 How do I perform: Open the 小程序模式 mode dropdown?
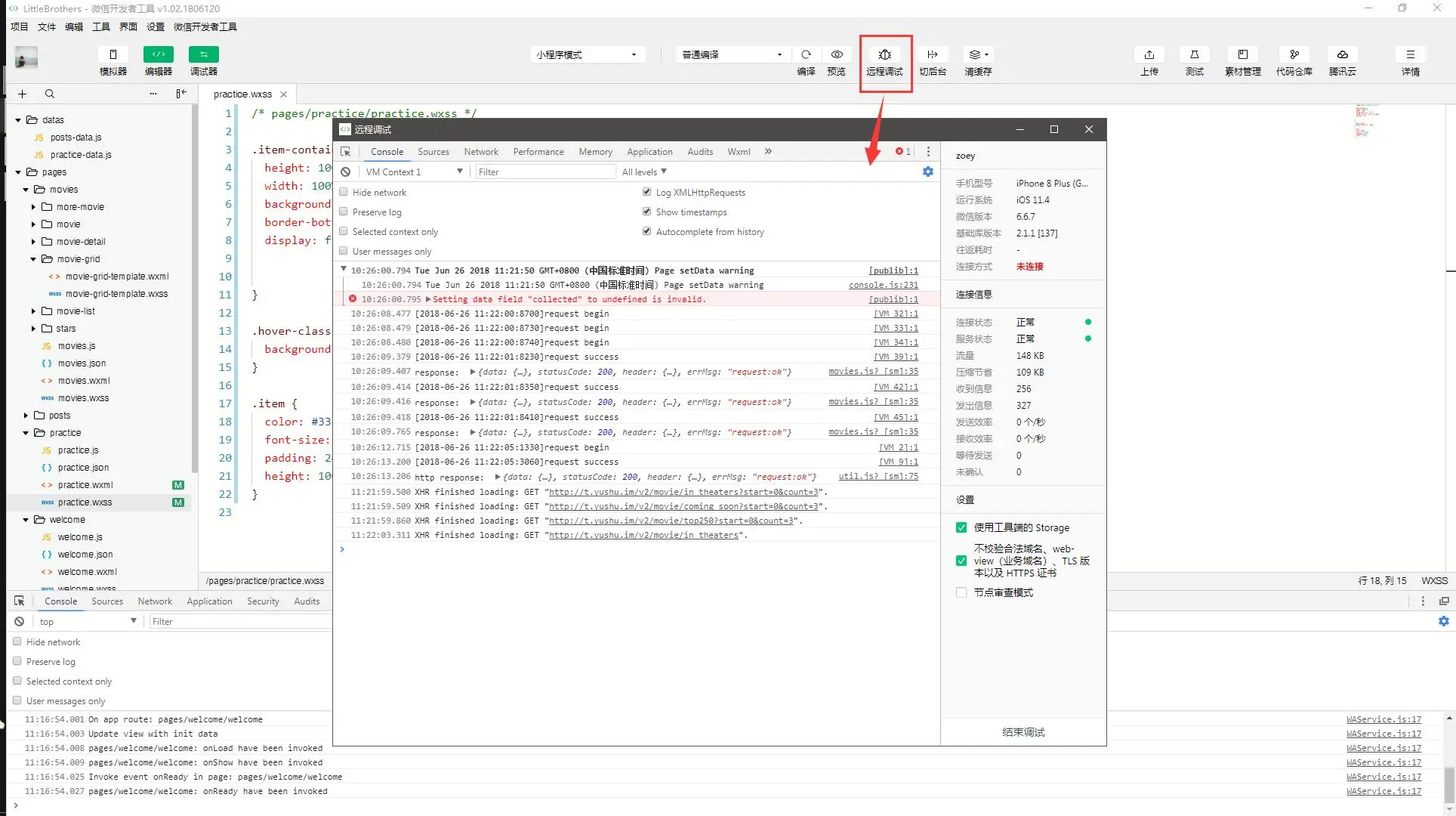tap(587, 54)
